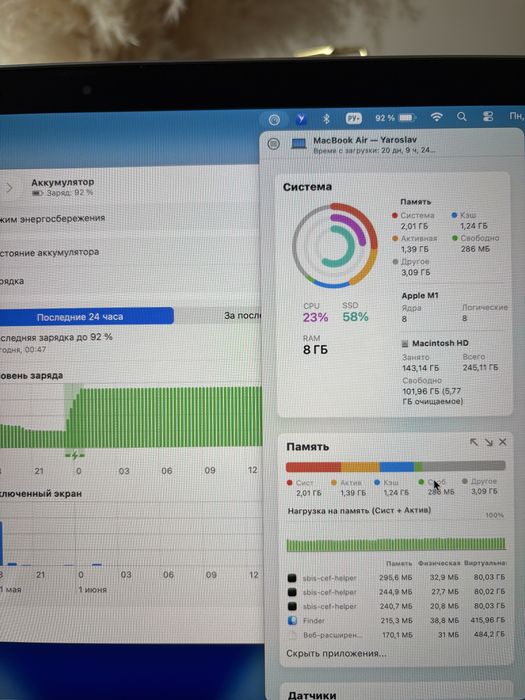Click the red Сист segment of memory bar
Screen dimensions: 525x700
[313, 467]
